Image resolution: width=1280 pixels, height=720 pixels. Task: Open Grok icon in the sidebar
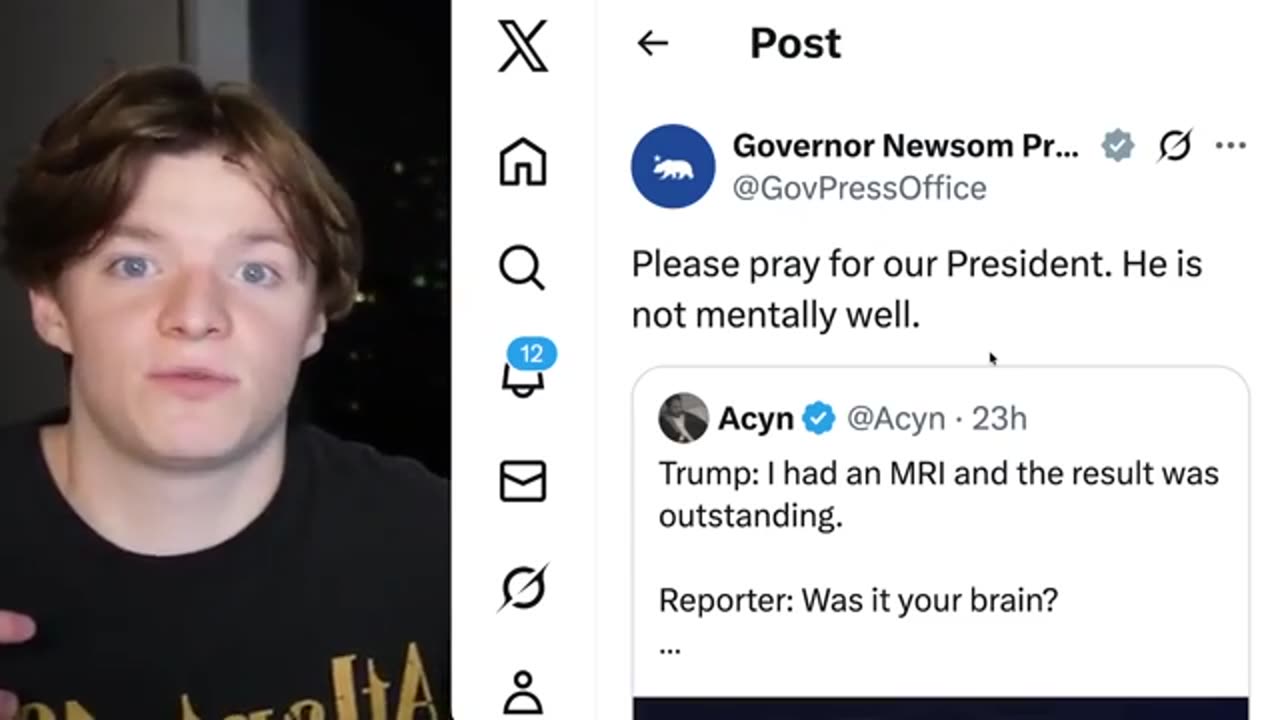[x=523, y=586]
